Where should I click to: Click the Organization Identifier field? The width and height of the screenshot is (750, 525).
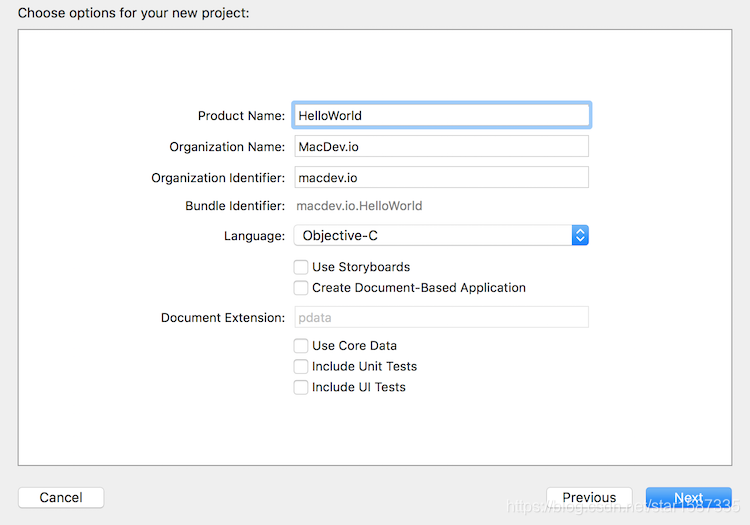click(x=440, y=178)
